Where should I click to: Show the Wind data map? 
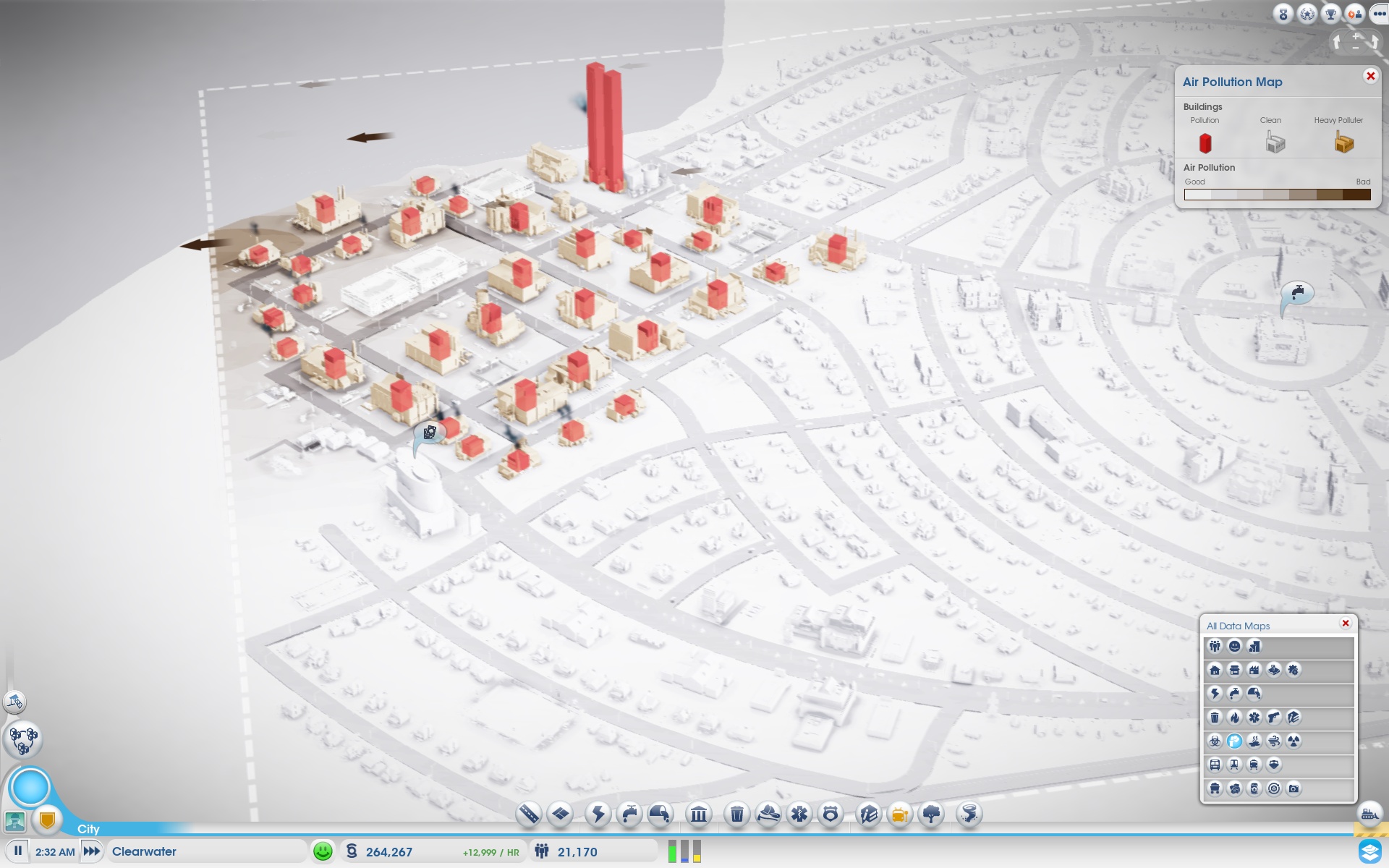click(x=1274, y=741)
